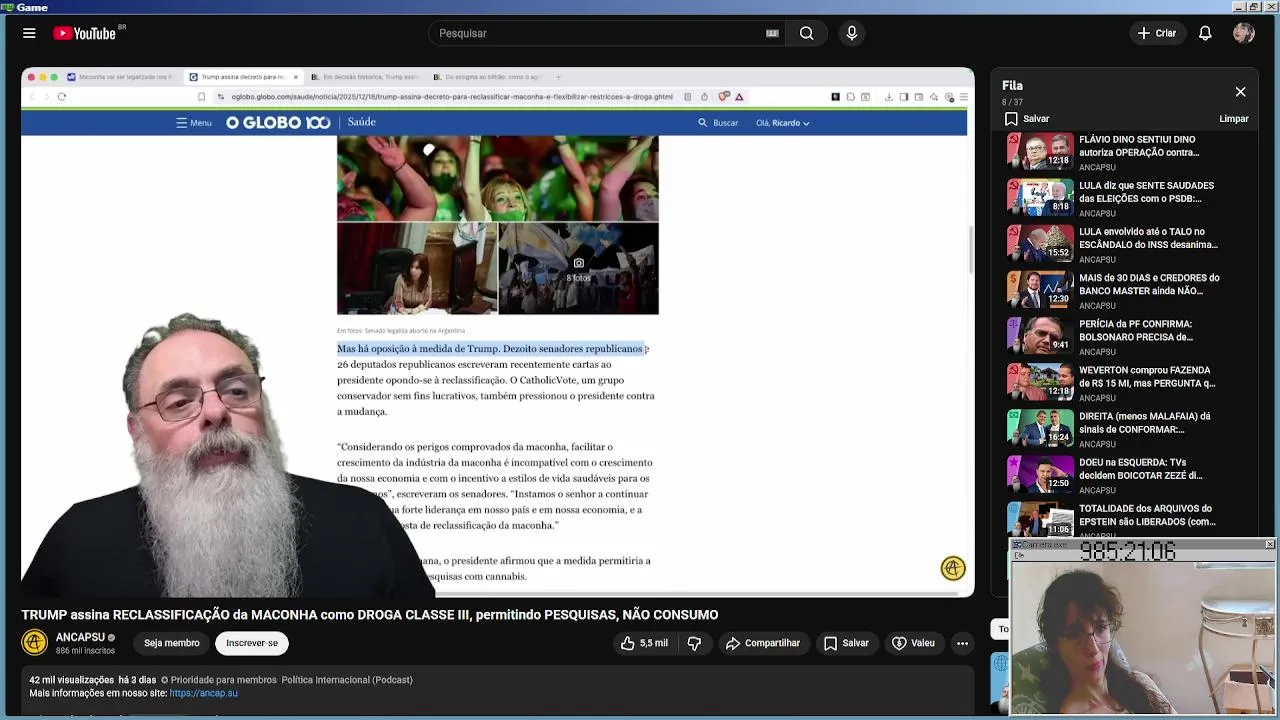Click the Game window title icon
Viewport: 1280px width, 720px height.
[x=7, y=7]
